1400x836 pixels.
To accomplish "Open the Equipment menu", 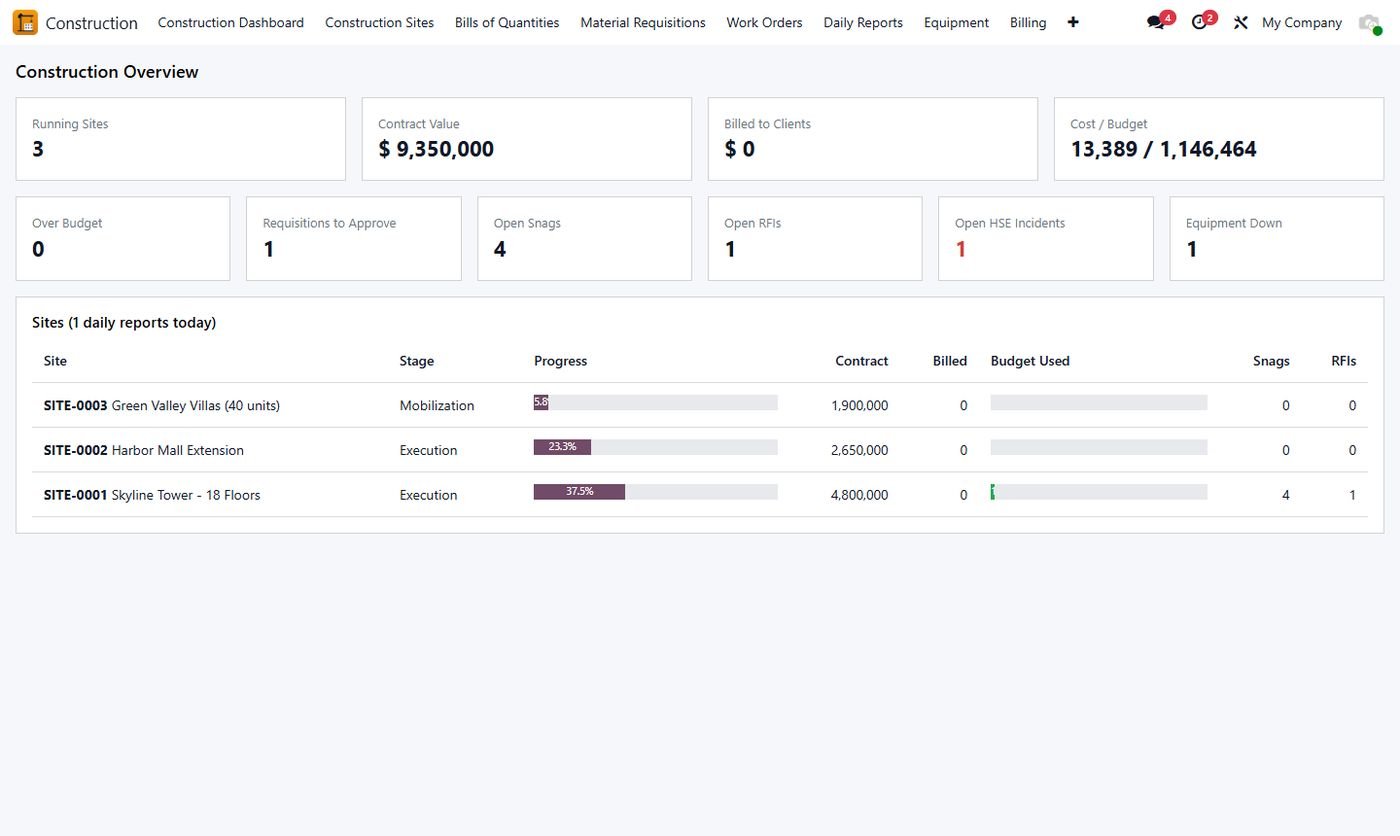I will coord(956,22).
